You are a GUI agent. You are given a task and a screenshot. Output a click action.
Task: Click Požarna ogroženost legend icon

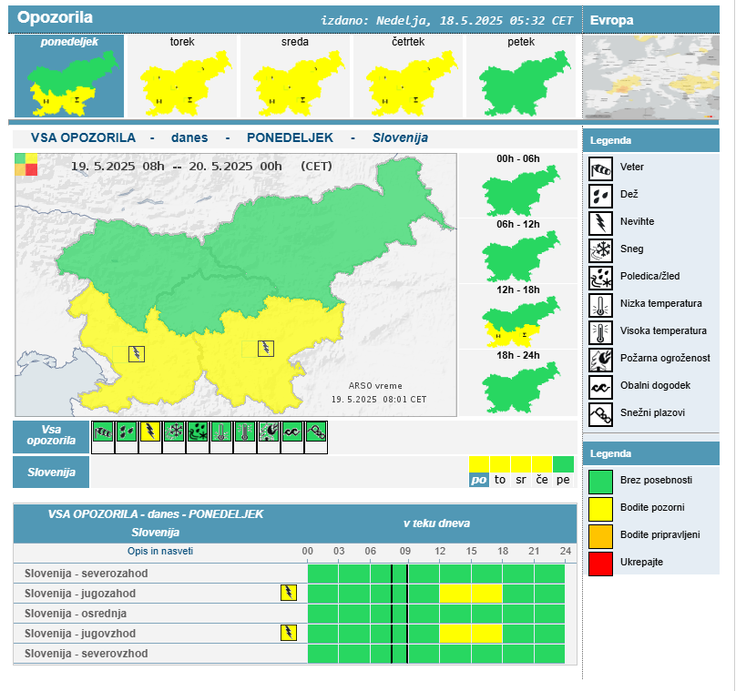click(x=600, y=360)
